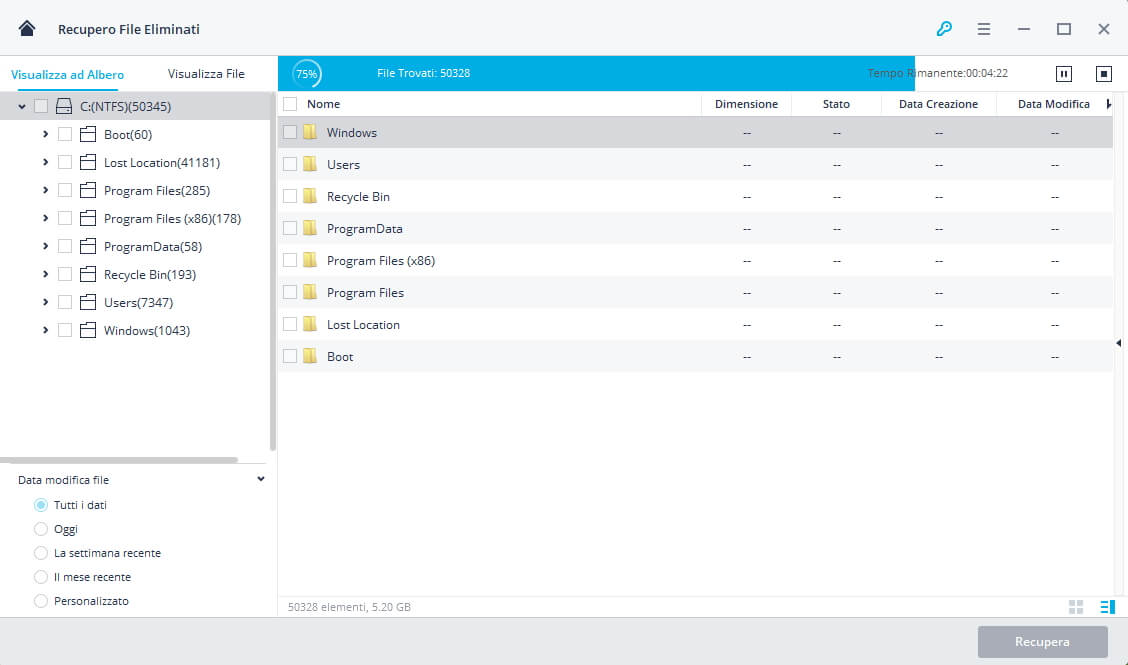Click the File Trovati: 50328 label
Screen dimensions: 1128x665
click(x=424, y=73)
